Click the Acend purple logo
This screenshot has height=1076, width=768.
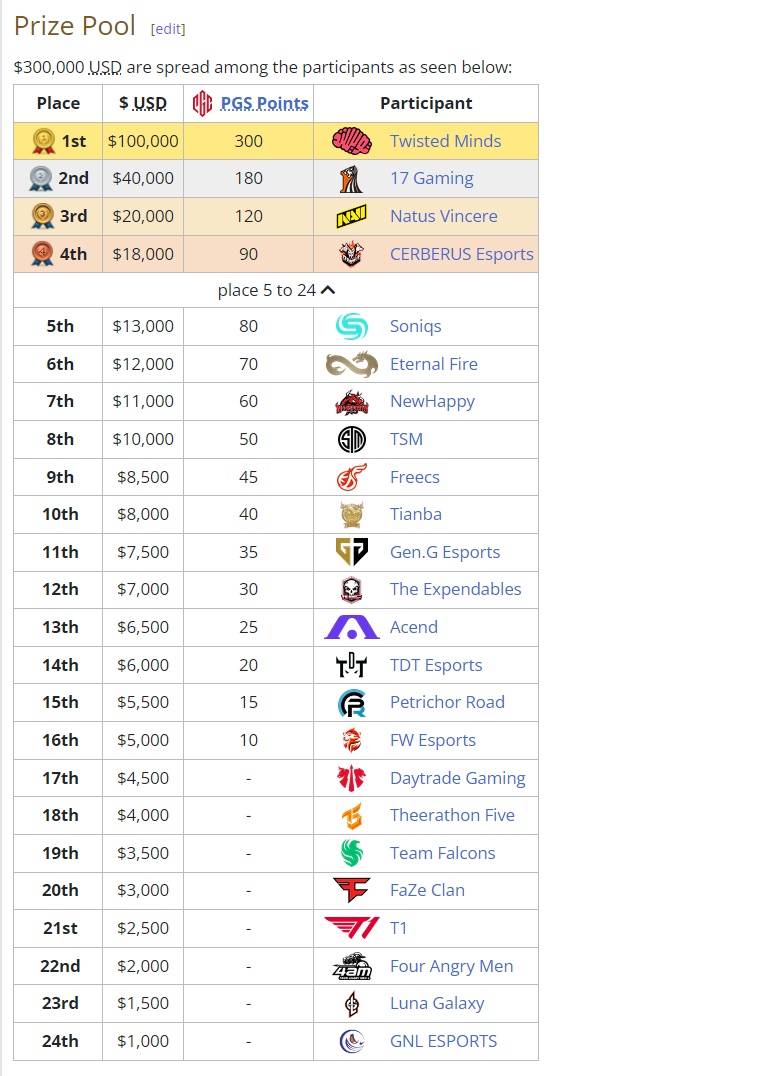(351, 627)
